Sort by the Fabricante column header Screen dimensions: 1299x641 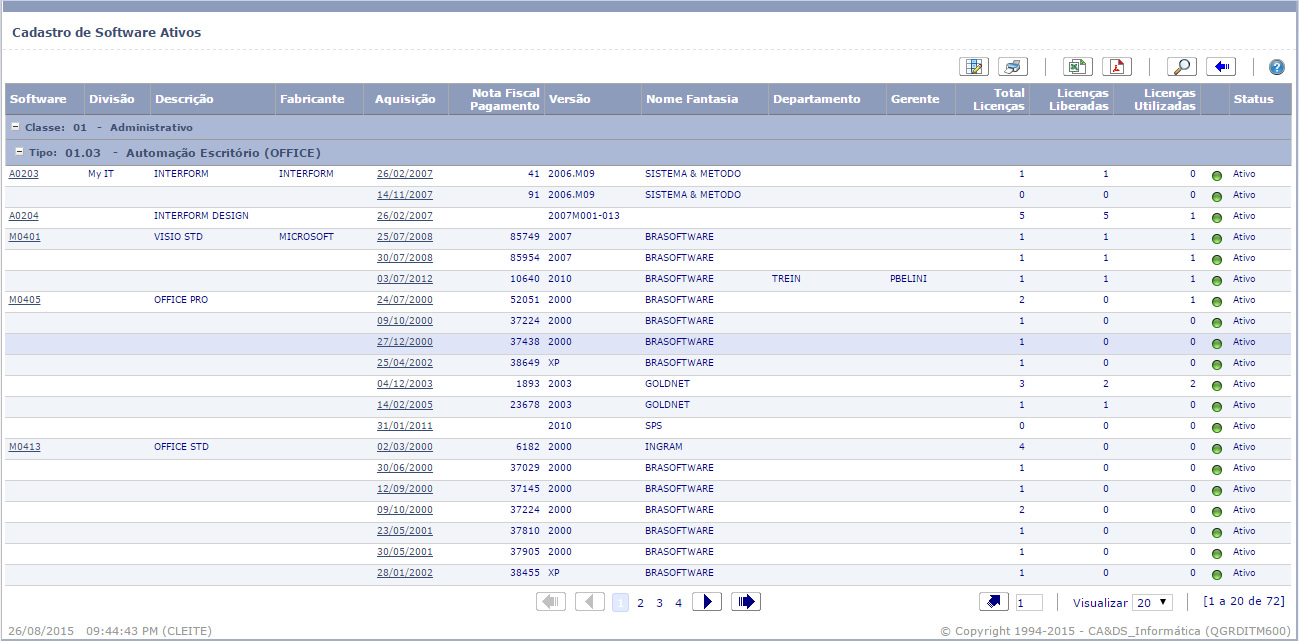pos(312,99)
